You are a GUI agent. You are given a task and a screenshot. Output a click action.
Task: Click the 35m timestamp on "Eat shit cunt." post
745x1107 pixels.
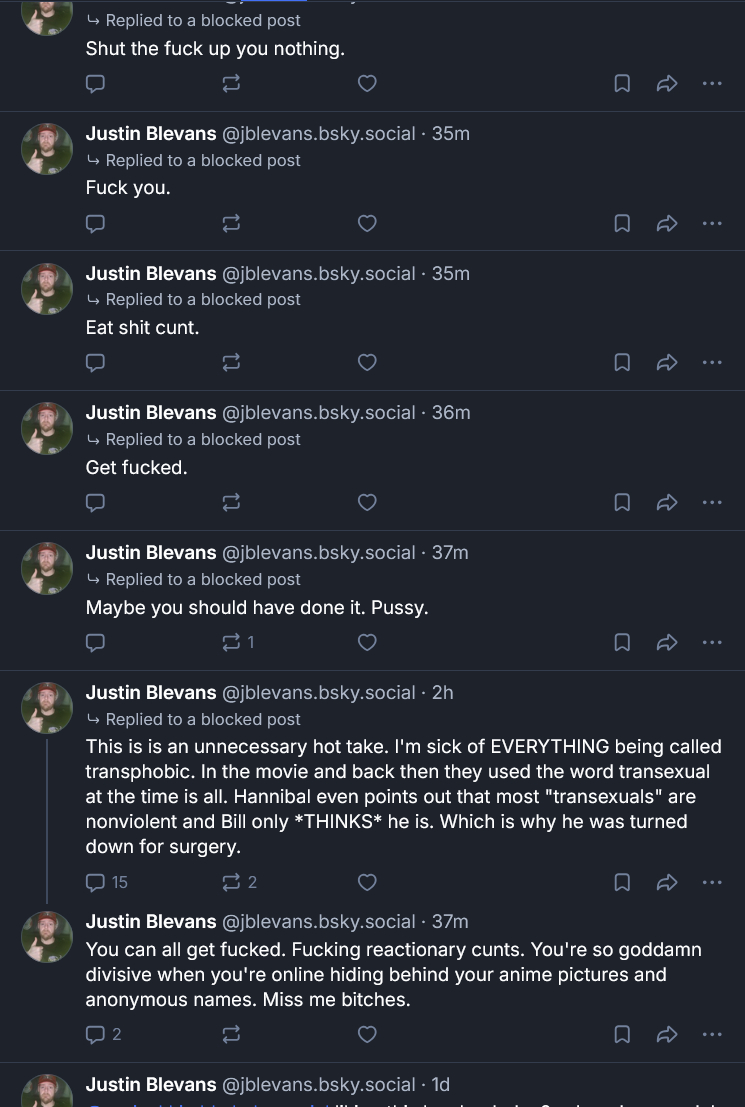(451, 273)
